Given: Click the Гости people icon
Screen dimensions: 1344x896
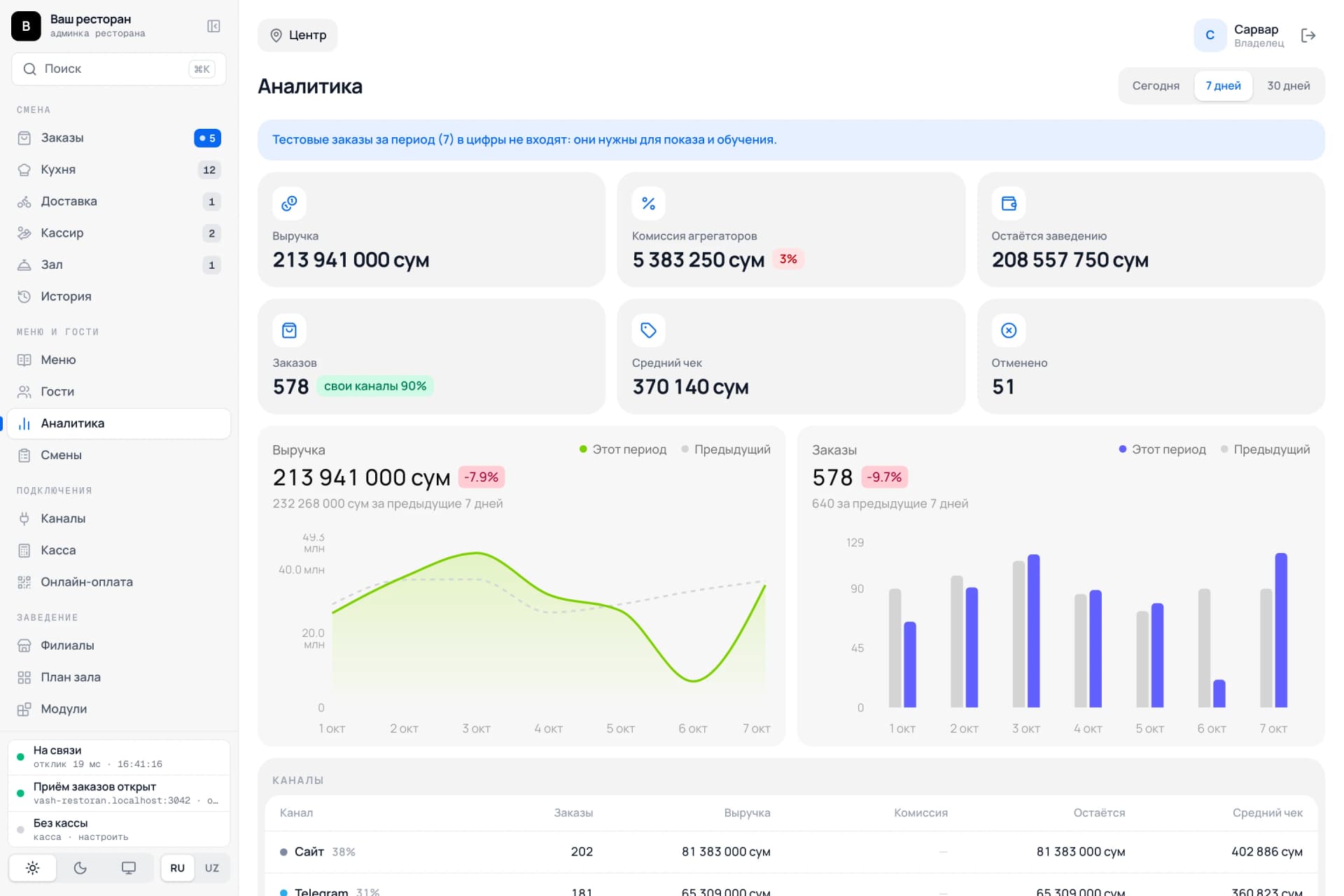Looking at the screenshot, I should pyautogui.click(x=24, y=391).
